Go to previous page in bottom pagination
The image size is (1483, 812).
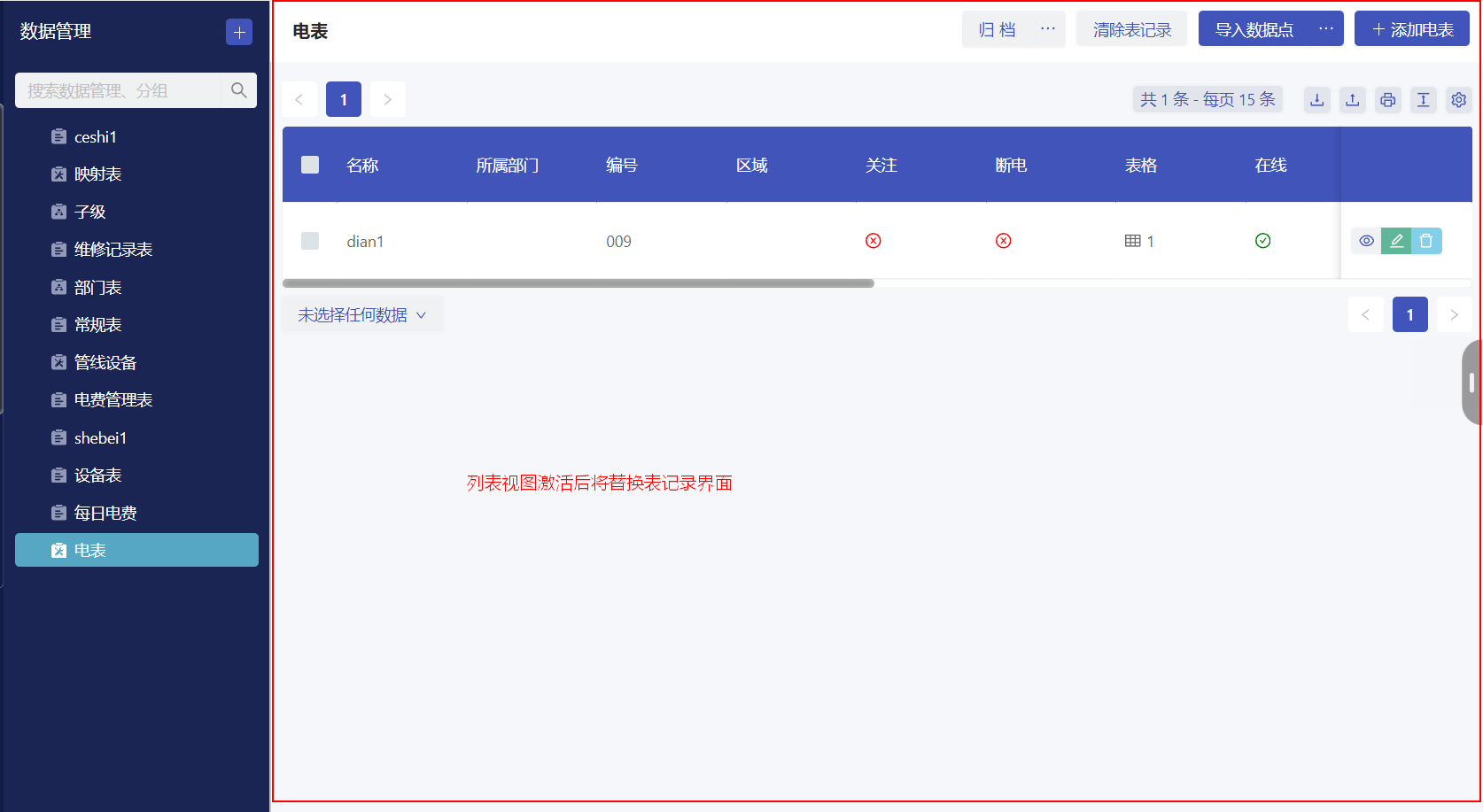tap(1366, 314)
